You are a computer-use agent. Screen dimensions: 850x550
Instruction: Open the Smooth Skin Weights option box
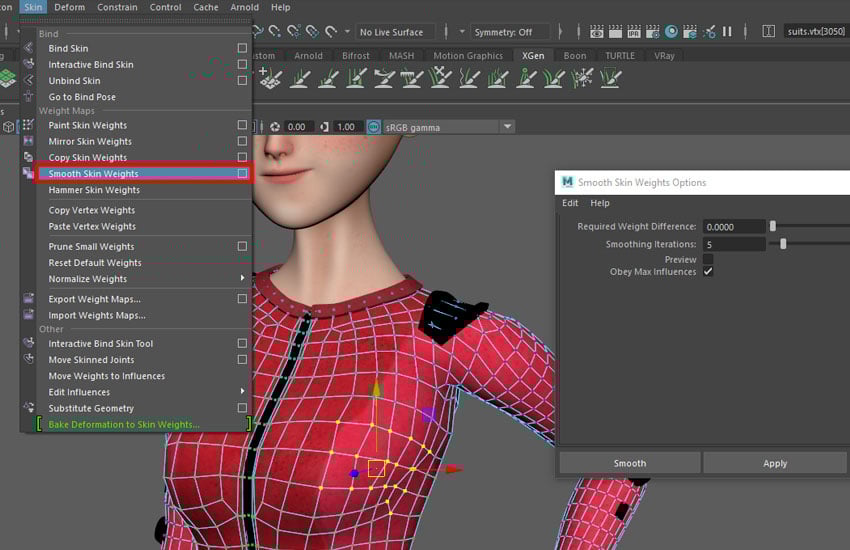242,174
